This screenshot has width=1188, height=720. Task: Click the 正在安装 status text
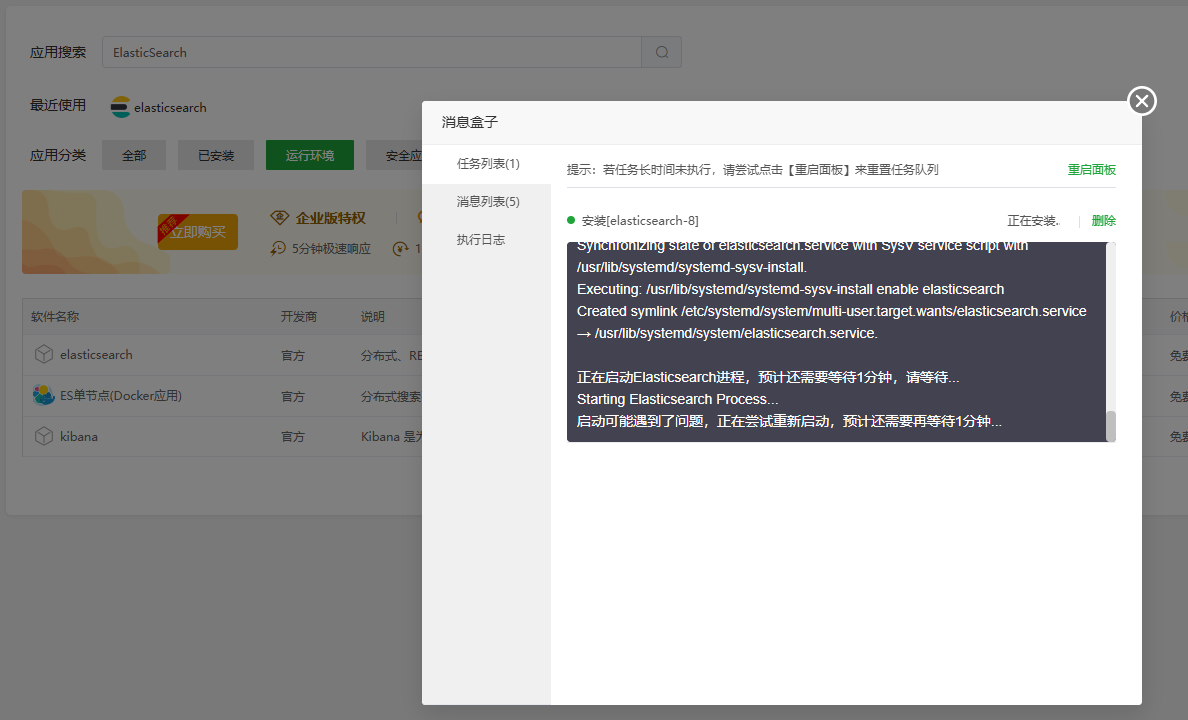click(x=1033, y=221)
